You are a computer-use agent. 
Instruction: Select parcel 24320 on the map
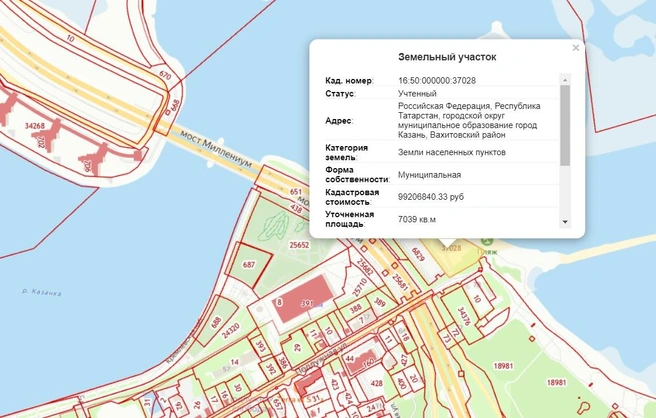(231, 330)
